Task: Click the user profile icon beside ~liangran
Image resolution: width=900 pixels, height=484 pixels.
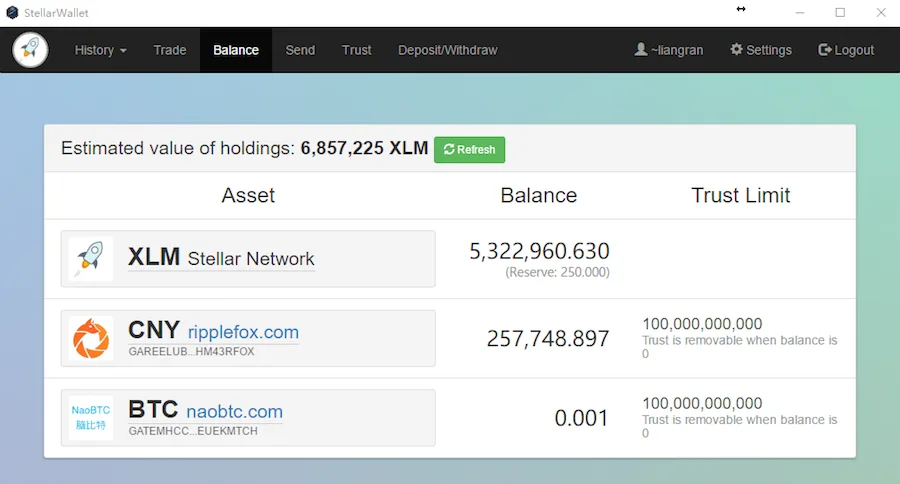Action: (640, 50)
